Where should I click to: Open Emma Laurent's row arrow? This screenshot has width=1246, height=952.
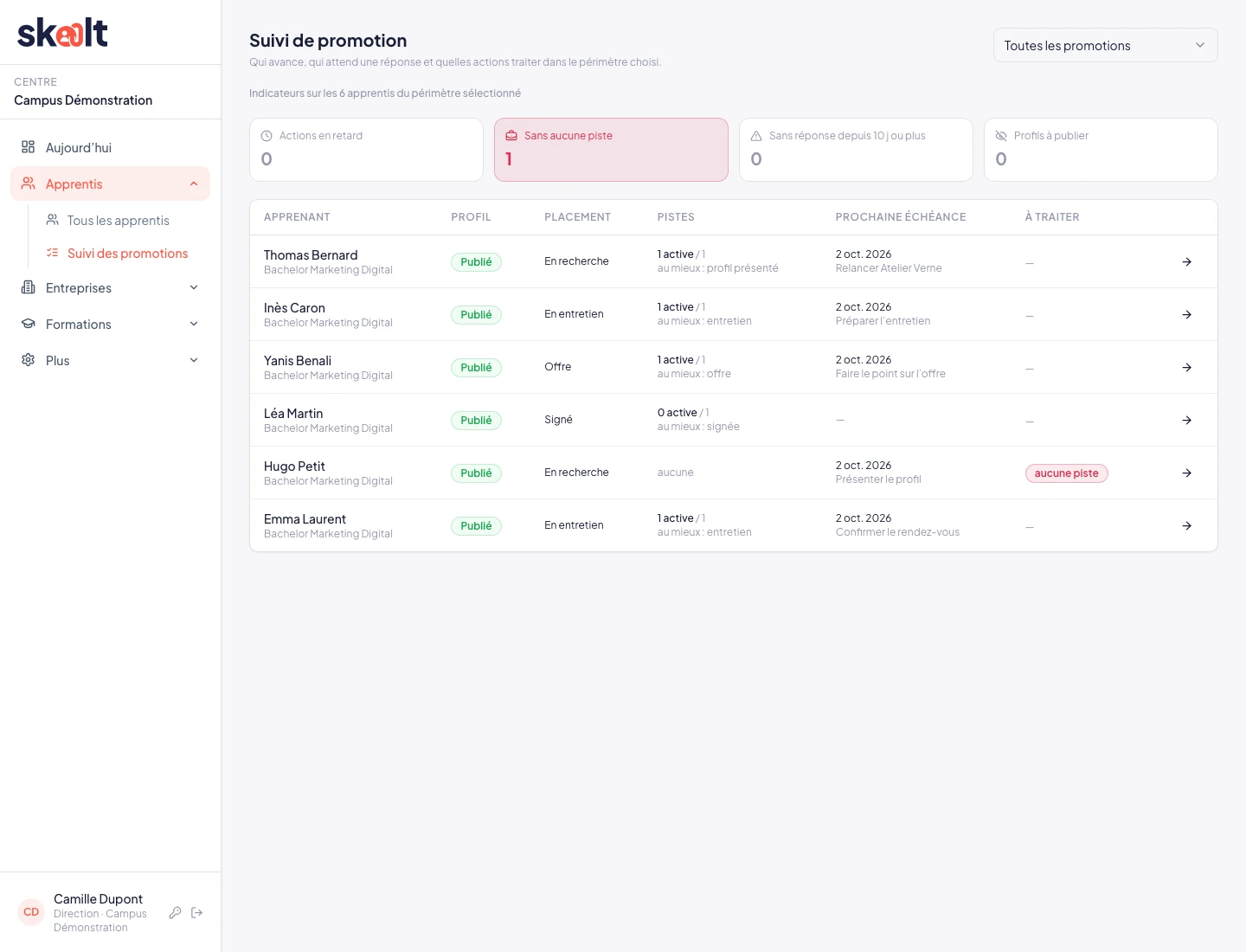point(1187,525)
